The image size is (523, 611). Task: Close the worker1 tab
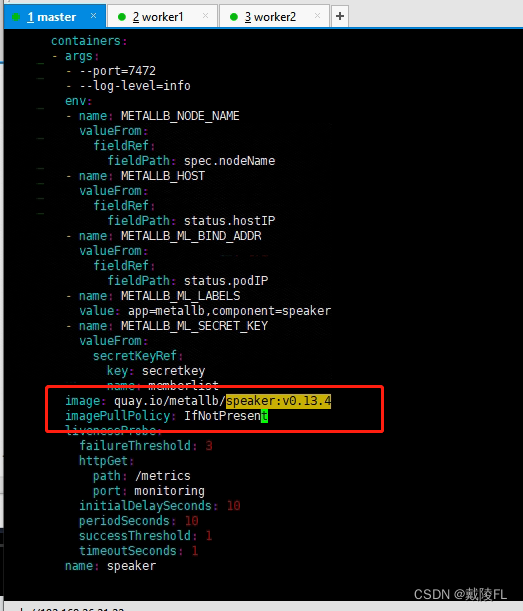tap(205, 16)
